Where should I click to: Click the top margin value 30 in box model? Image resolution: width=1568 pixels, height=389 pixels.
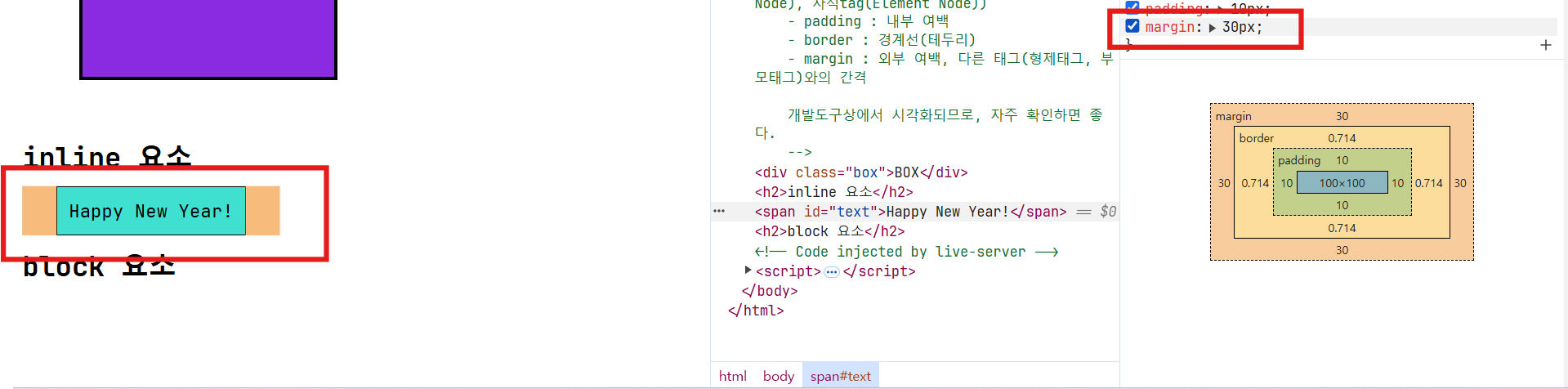1342,116
